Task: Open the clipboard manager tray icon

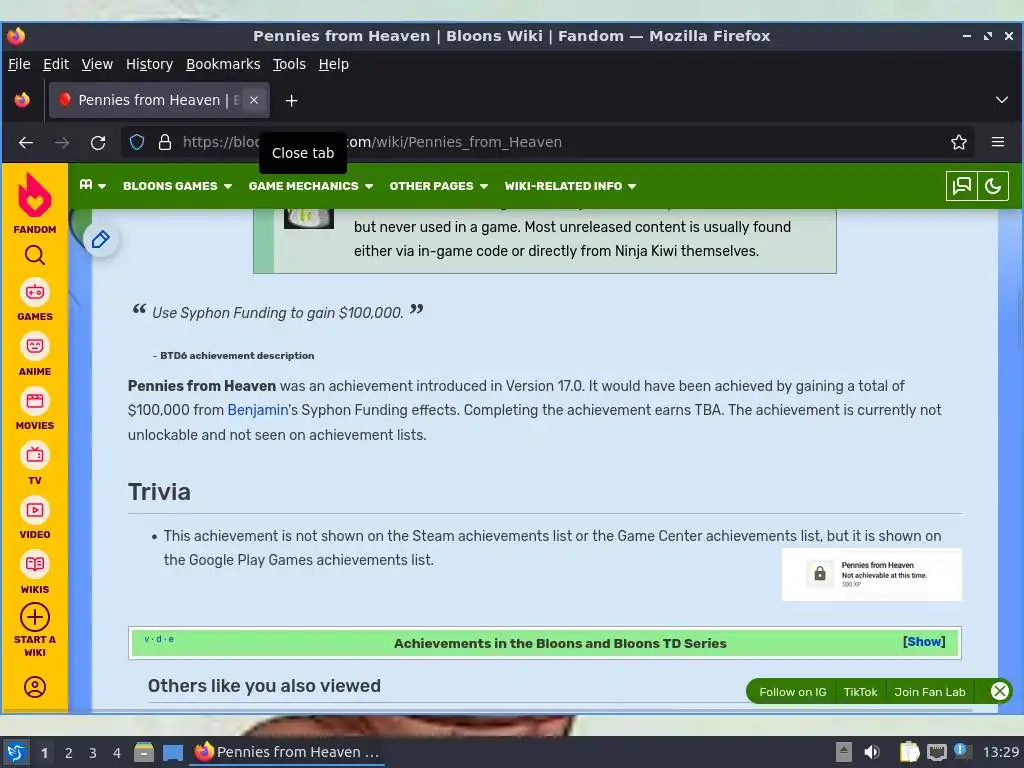Action: 909,752
